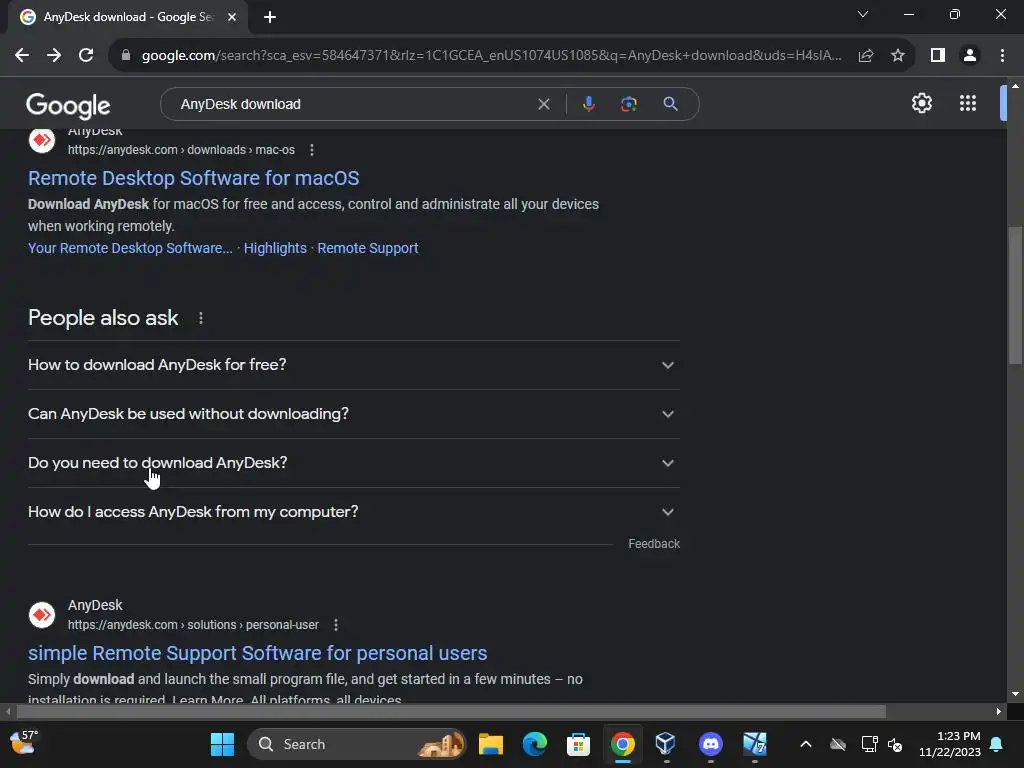The image size is (1024, 768).
Task: Send Feedback on People also ask
Action: (654, 544)
